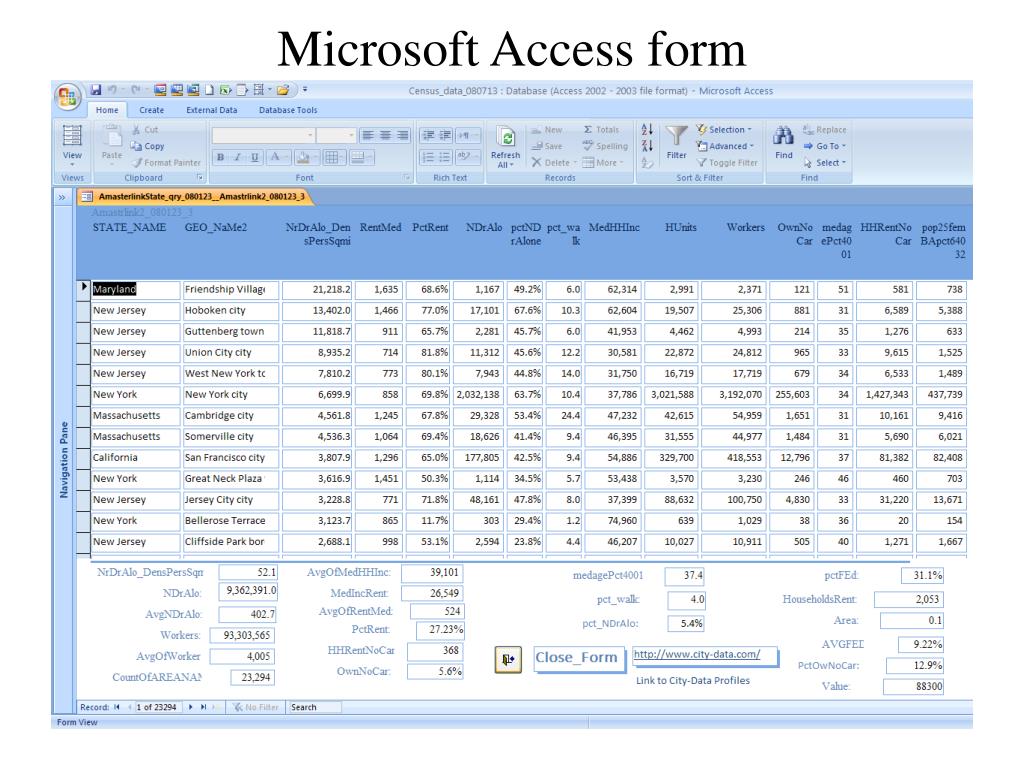Sort ascending A to Z
The height and width of the screenshot is (768, 1024).
coord(647,130)
